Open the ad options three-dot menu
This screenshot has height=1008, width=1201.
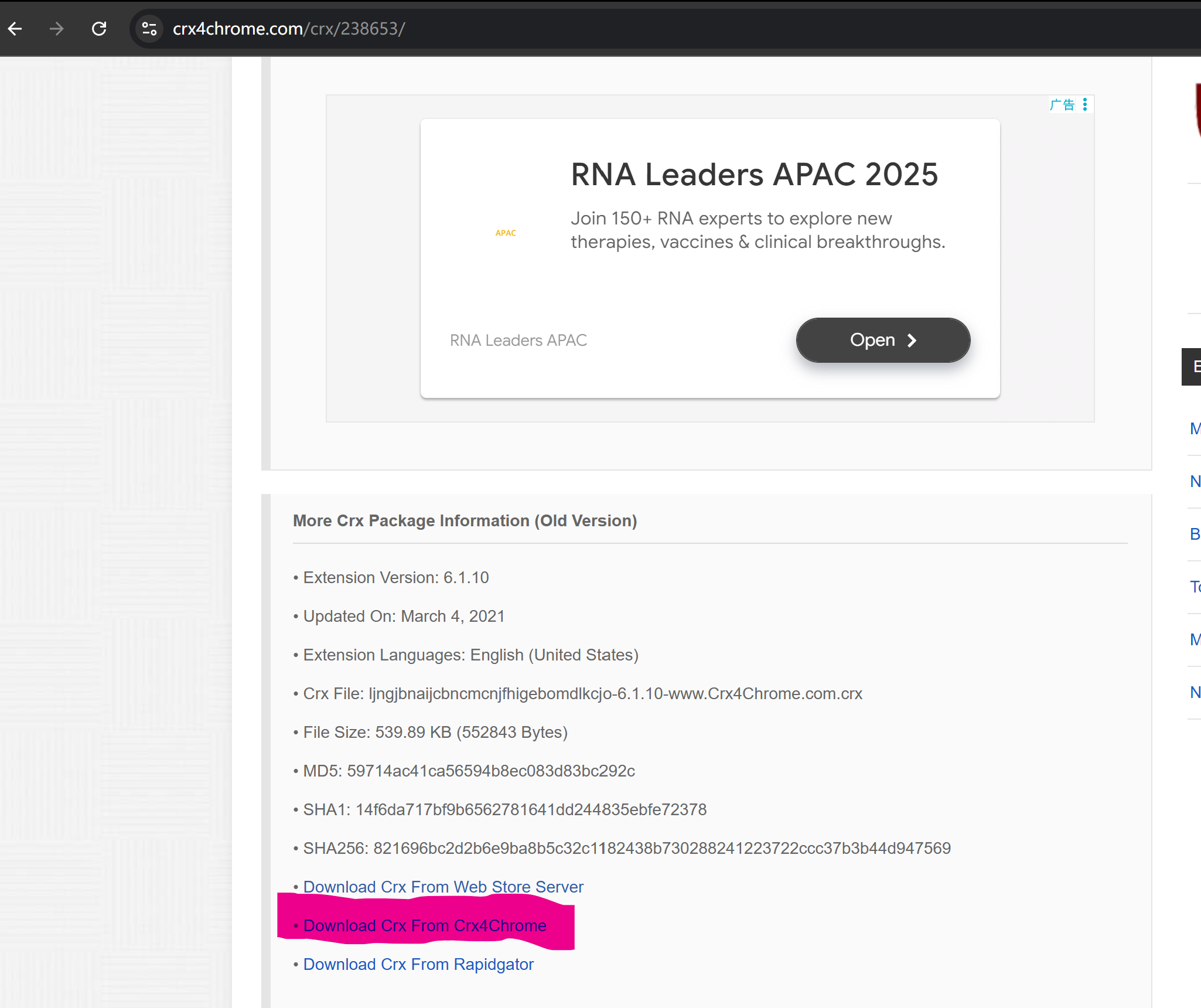coord(1085,104)
